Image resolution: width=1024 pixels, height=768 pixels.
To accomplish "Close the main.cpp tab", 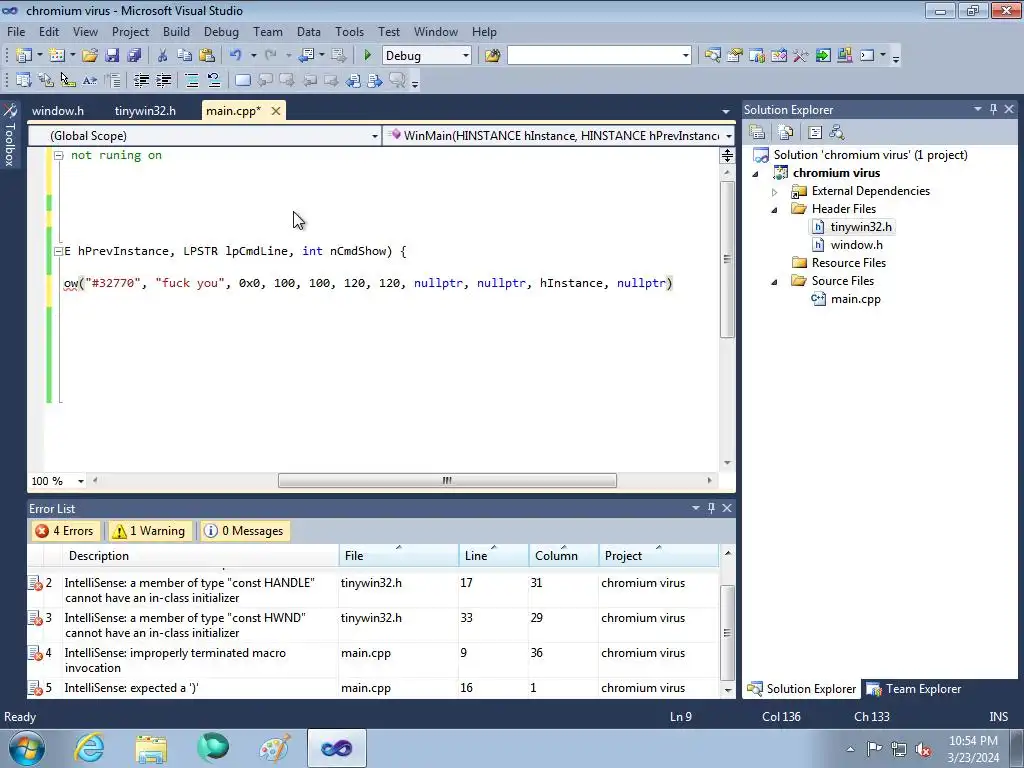I will (x=276, y=111).
